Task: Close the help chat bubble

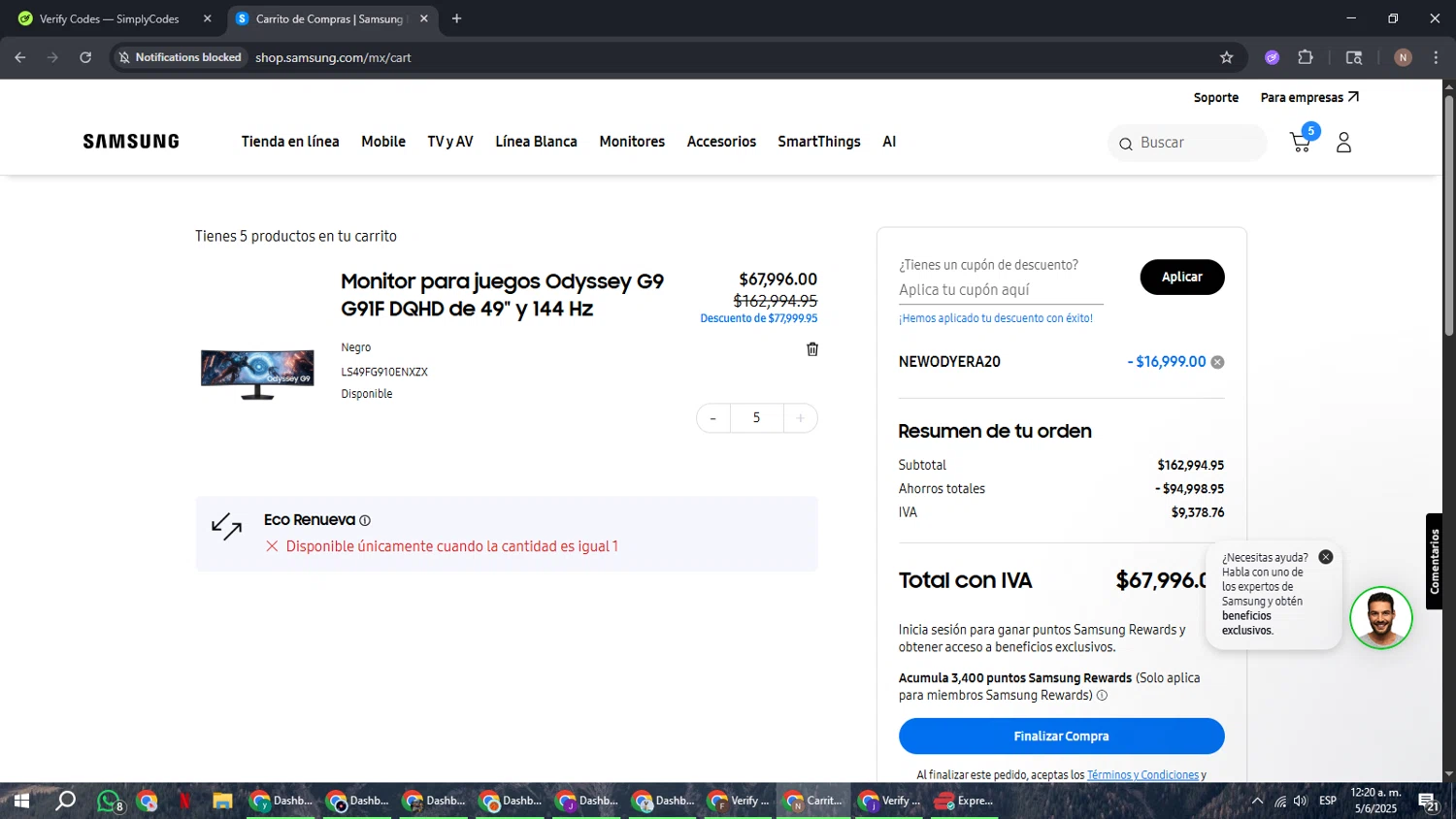Action: coord(1326,557)
